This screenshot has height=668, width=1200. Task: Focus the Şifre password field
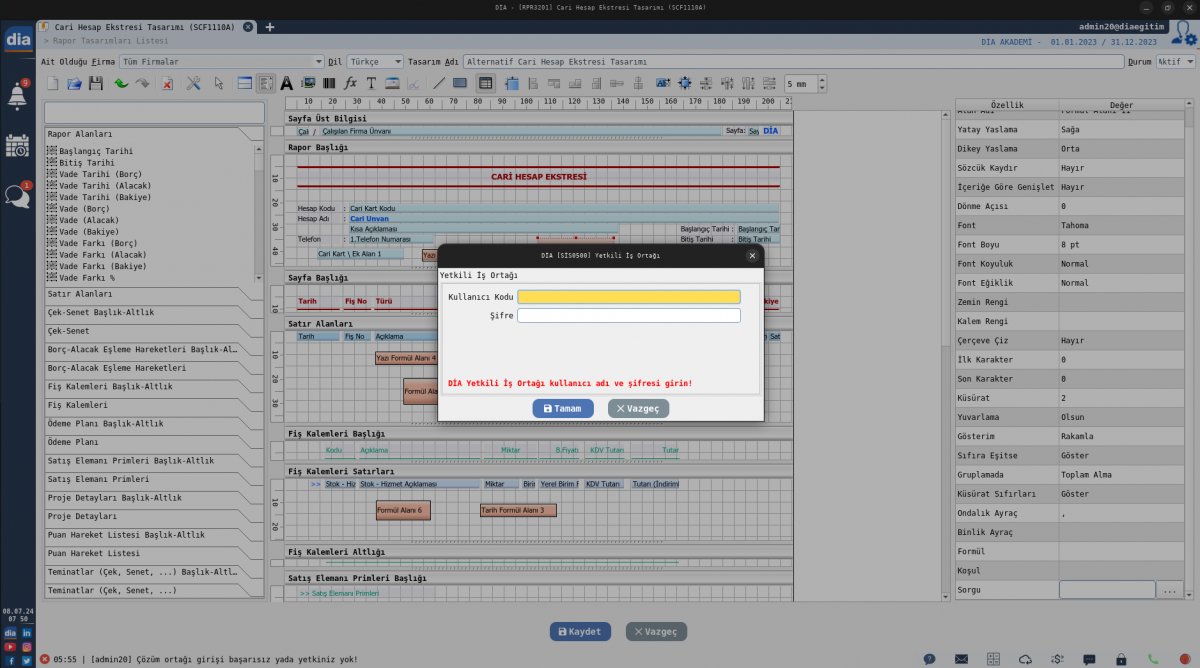tap(629, 315)
